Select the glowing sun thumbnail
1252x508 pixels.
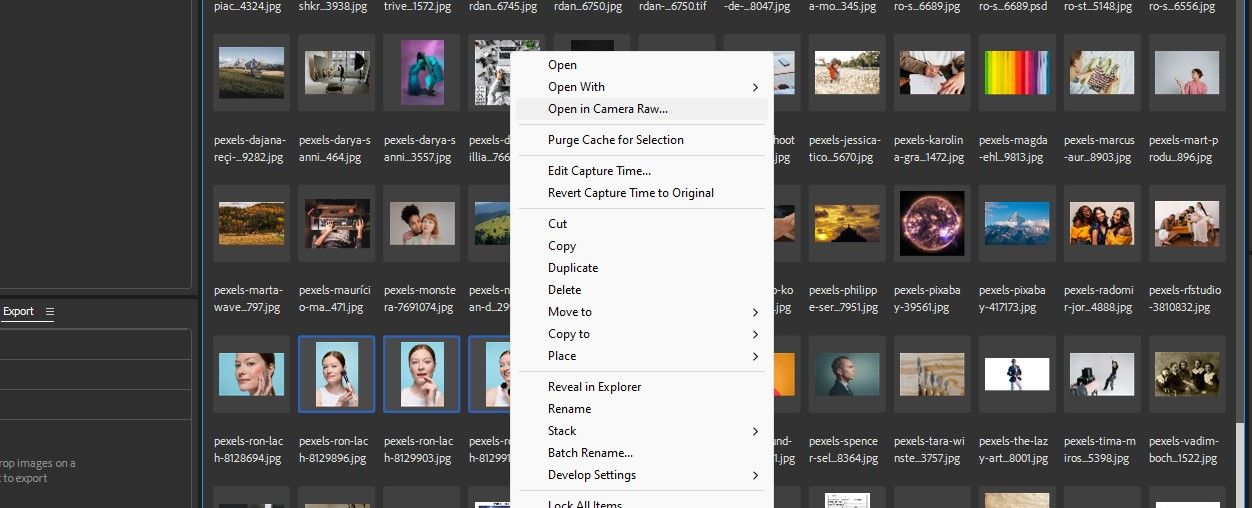point(932,223)
